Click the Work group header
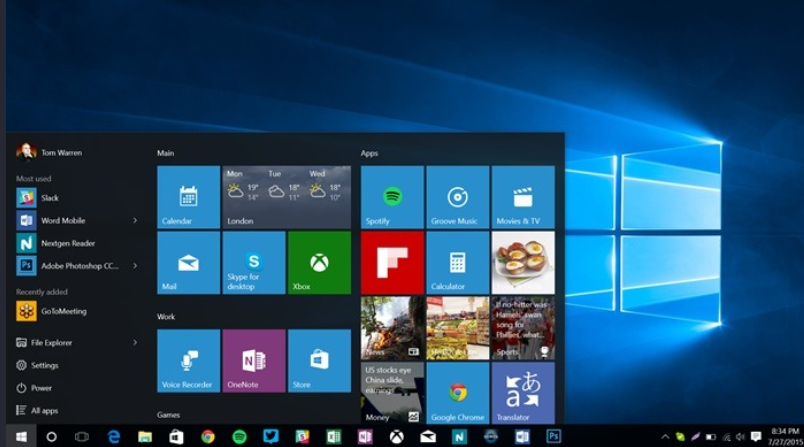This screenshot has width=804, height=447. [x=166, y=317]
